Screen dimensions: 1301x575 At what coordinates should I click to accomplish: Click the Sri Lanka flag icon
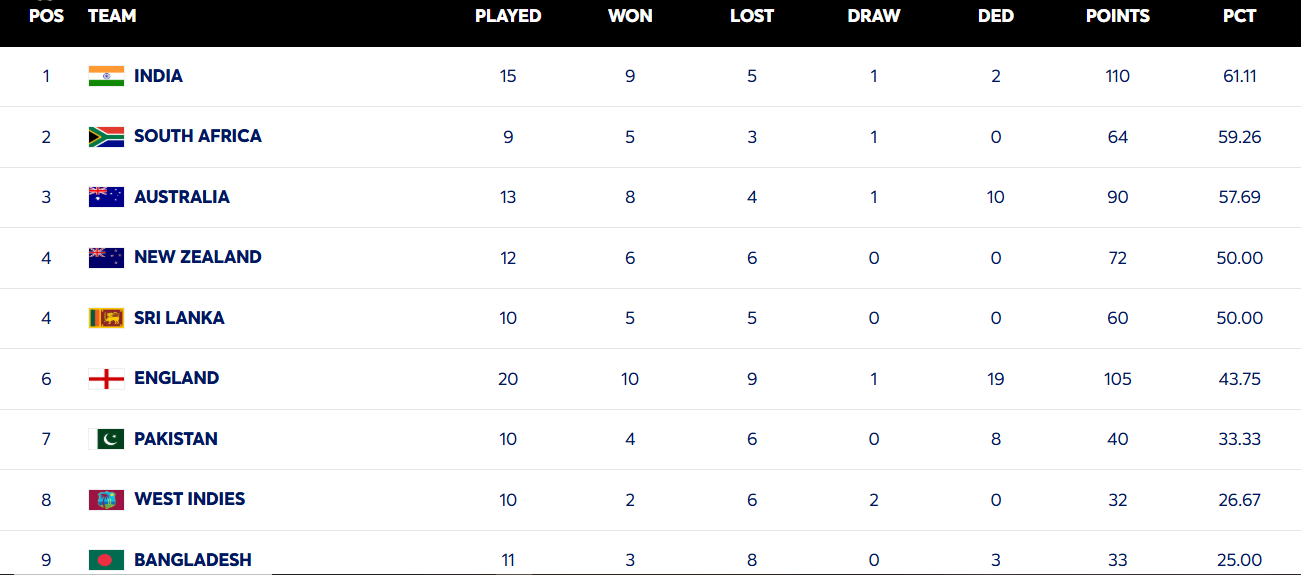pyautogui.click(x=106, y=318)
